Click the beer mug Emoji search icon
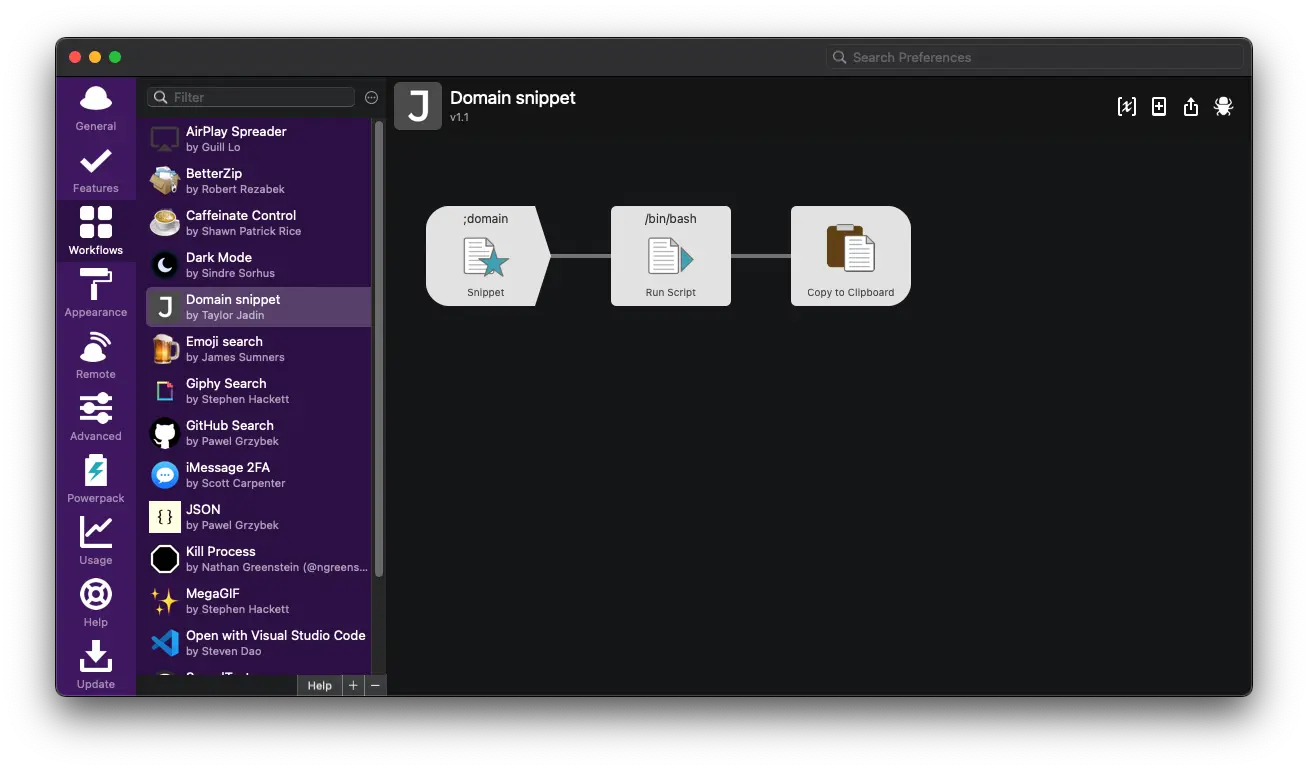 165,349
